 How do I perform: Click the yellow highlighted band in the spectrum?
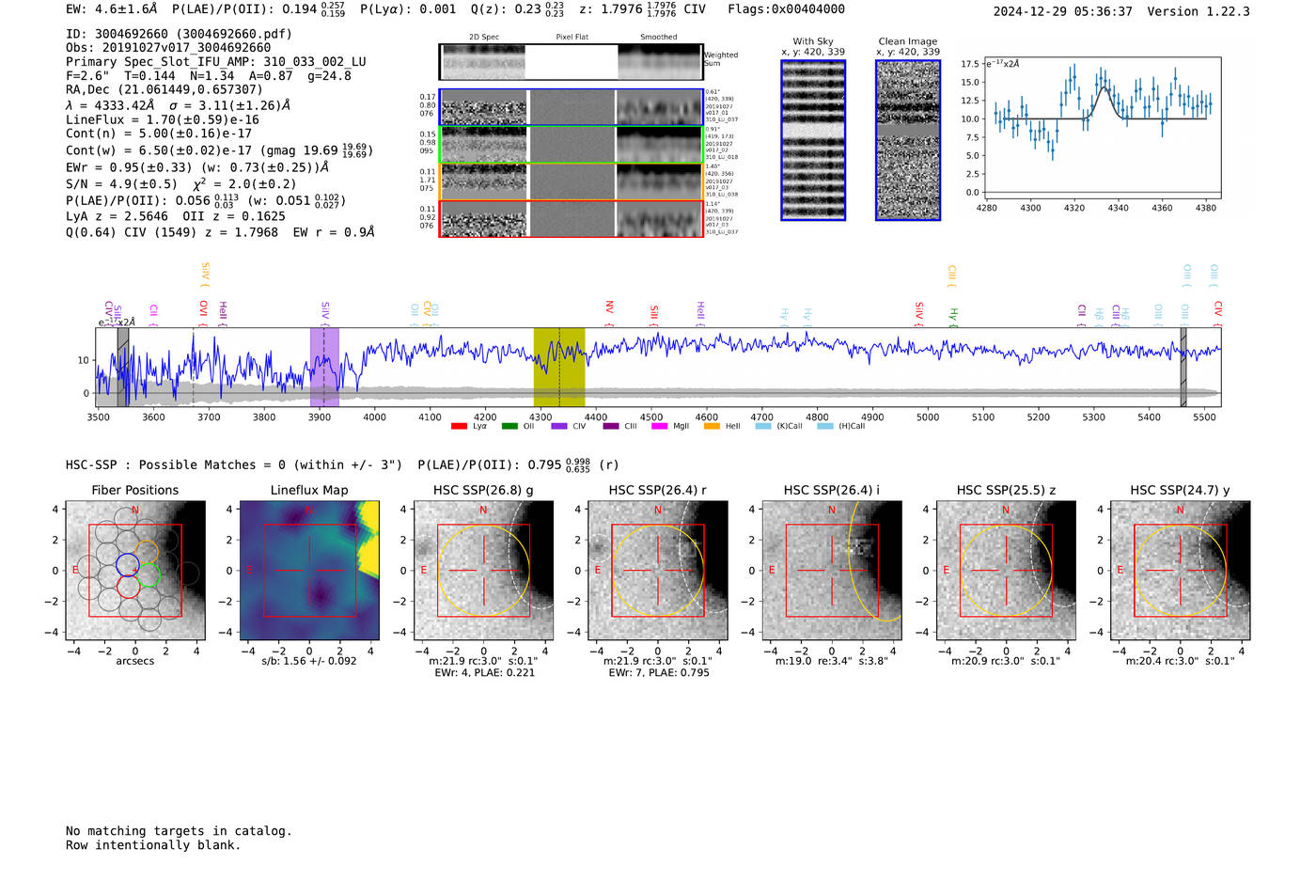559,367
